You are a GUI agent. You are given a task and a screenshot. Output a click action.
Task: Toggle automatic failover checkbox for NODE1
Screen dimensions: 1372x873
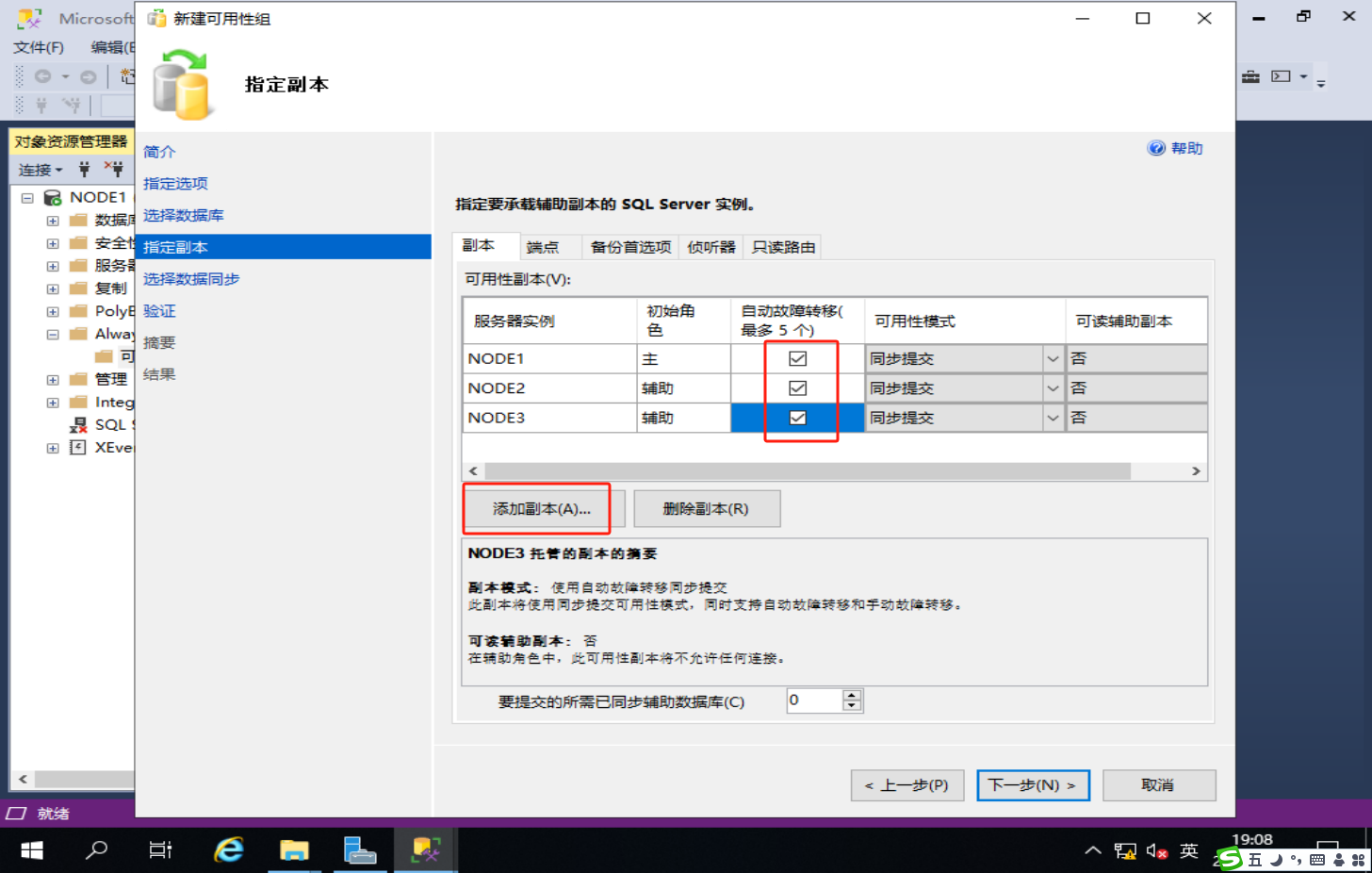[797, 358]
